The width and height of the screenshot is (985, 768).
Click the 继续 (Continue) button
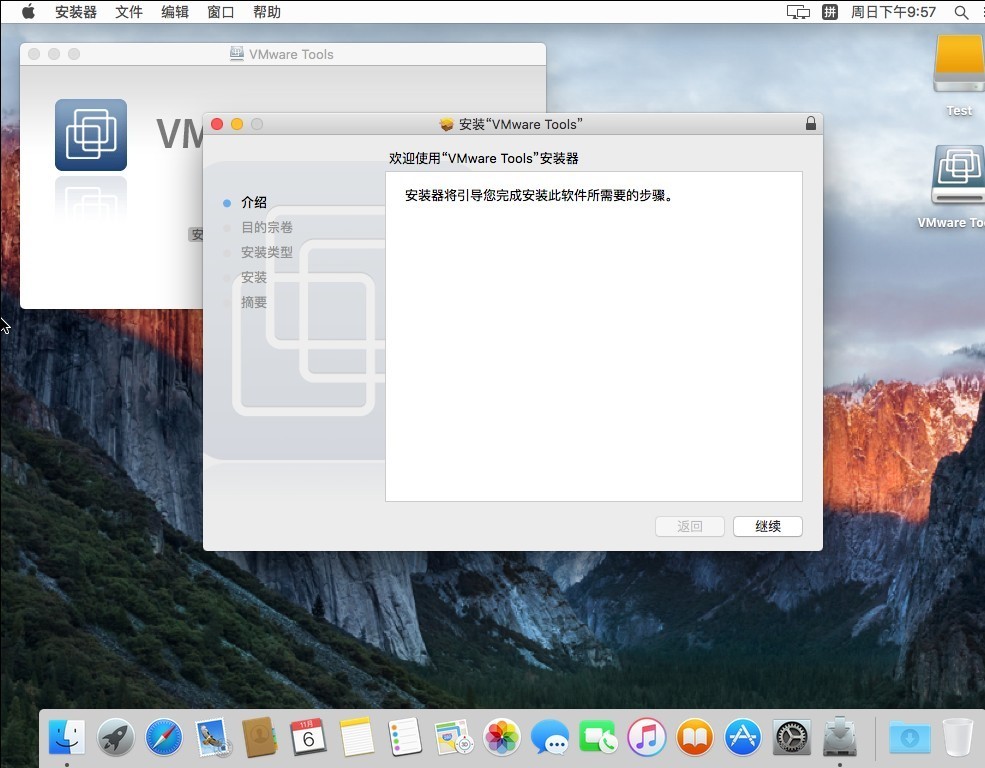point(767,526)
